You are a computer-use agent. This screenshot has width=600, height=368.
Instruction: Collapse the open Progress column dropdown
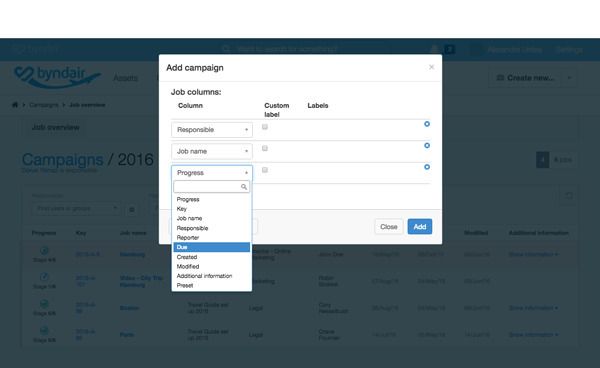coord(212,173)
